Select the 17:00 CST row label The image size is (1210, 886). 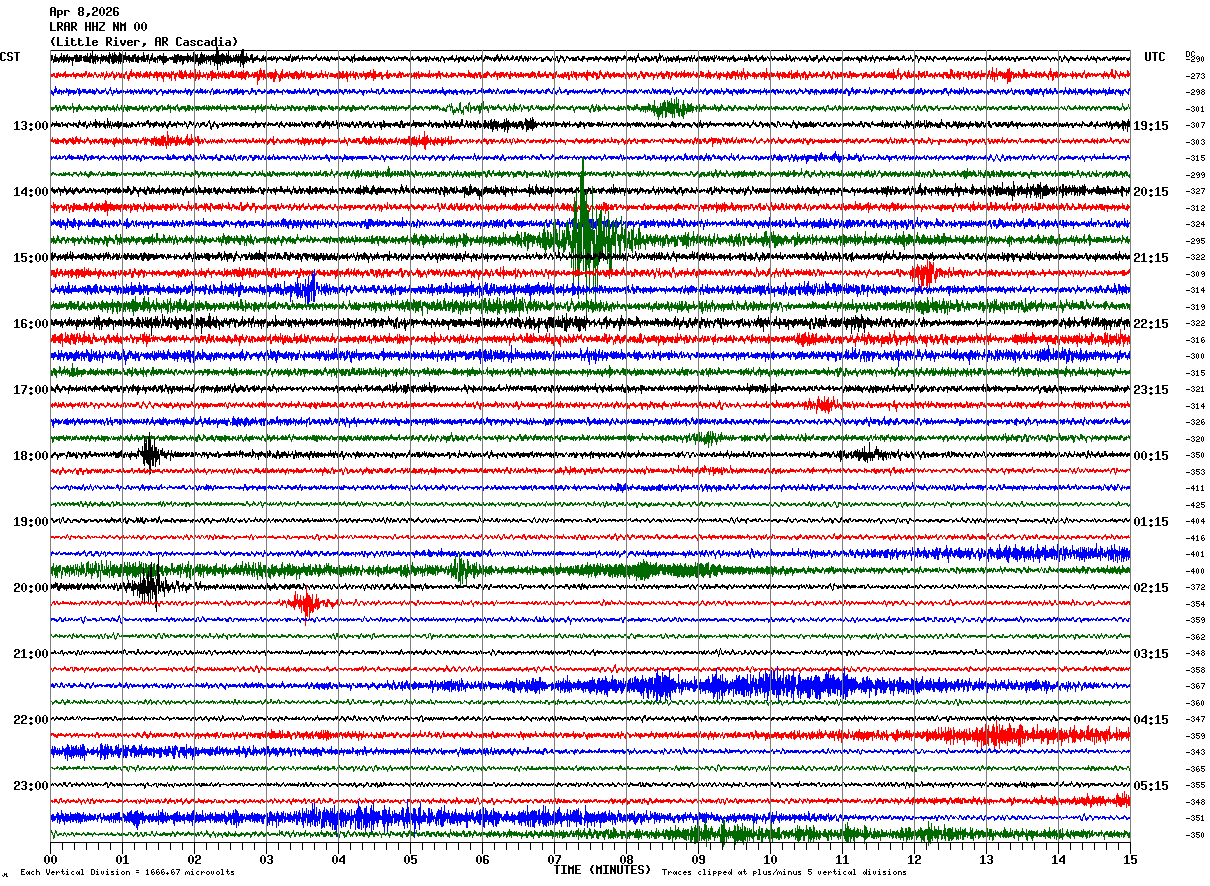31,390
